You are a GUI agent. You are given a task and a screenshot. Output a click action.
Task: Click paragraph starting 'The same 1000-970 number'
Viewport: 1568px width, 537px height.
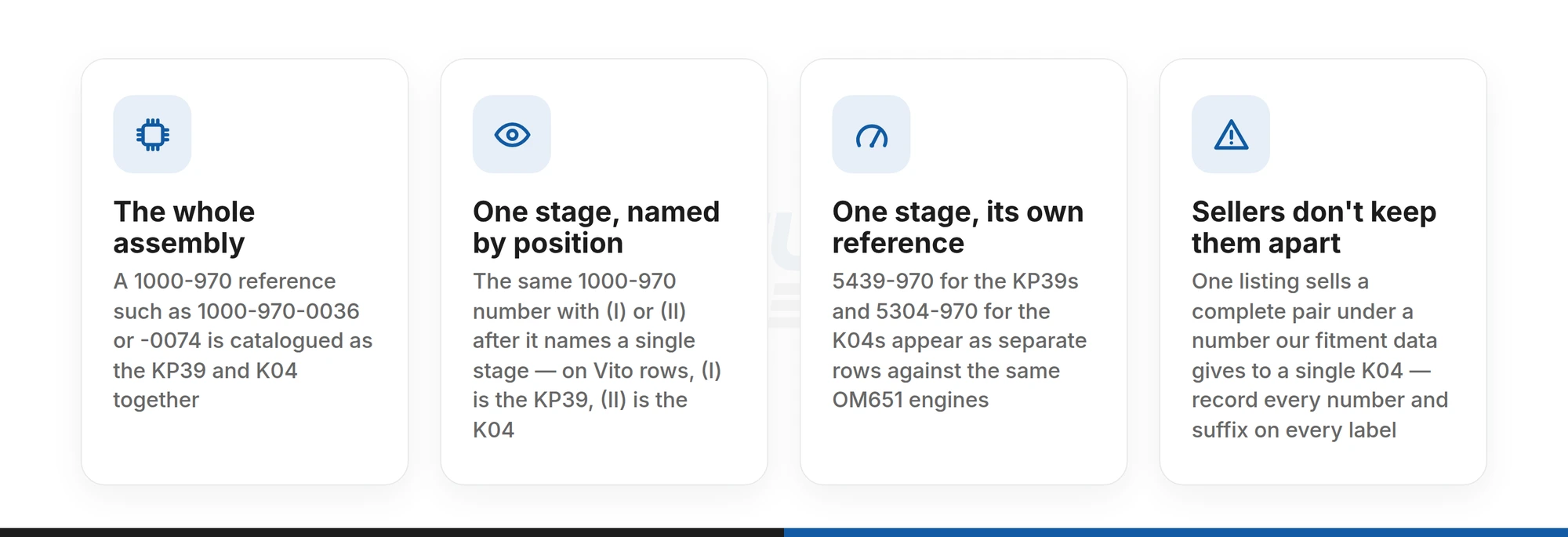coord(597,355)
